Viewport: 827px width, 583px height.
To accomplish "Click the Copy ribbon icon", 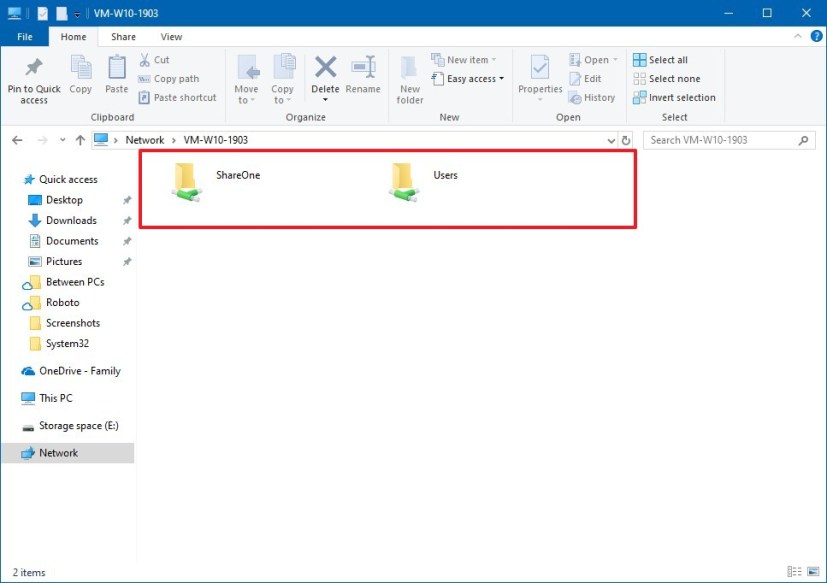I will point(81,68).
